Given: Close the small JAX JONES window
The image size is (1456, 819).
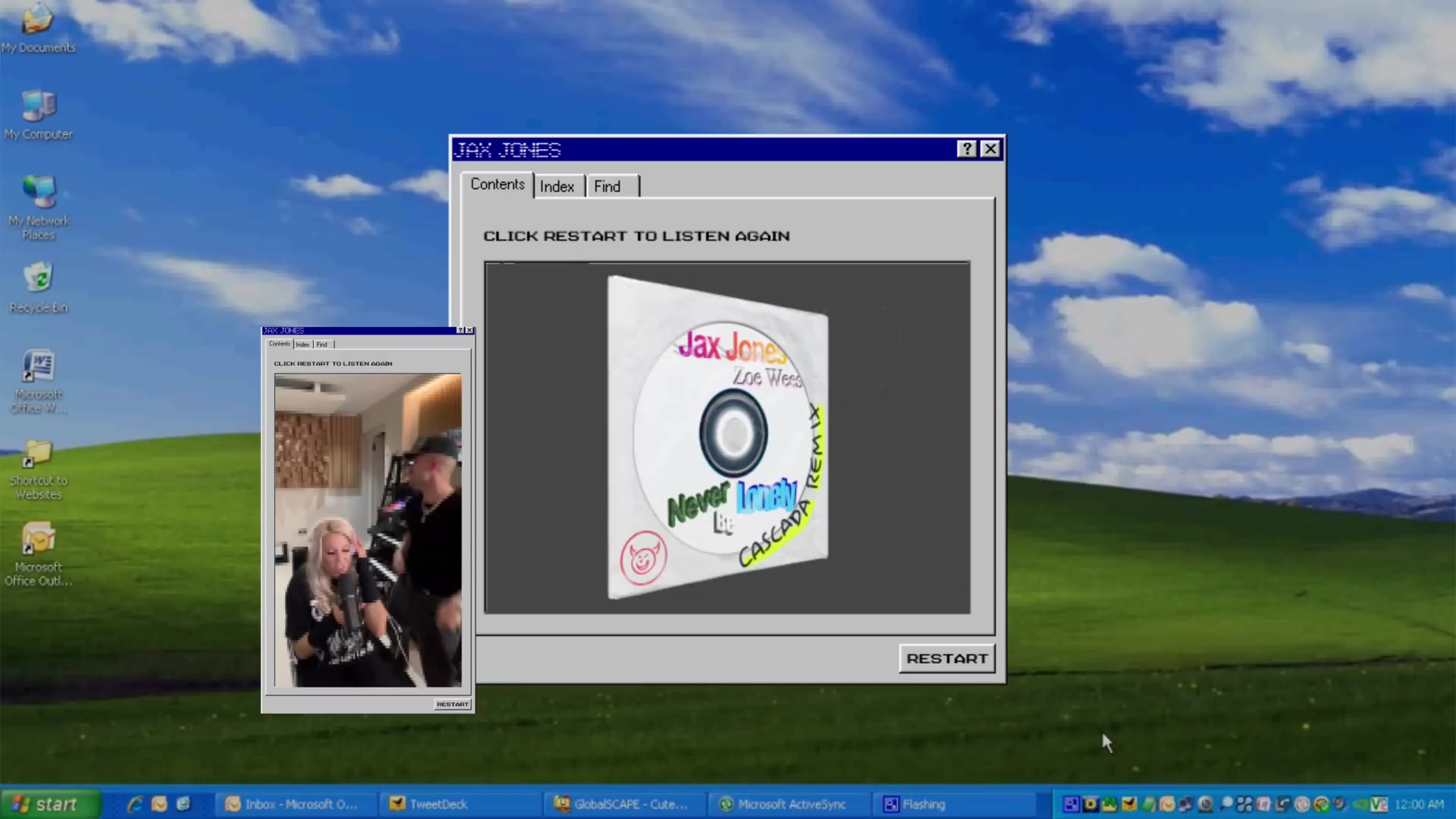Looking at the screenshot, I should [469, 331].
